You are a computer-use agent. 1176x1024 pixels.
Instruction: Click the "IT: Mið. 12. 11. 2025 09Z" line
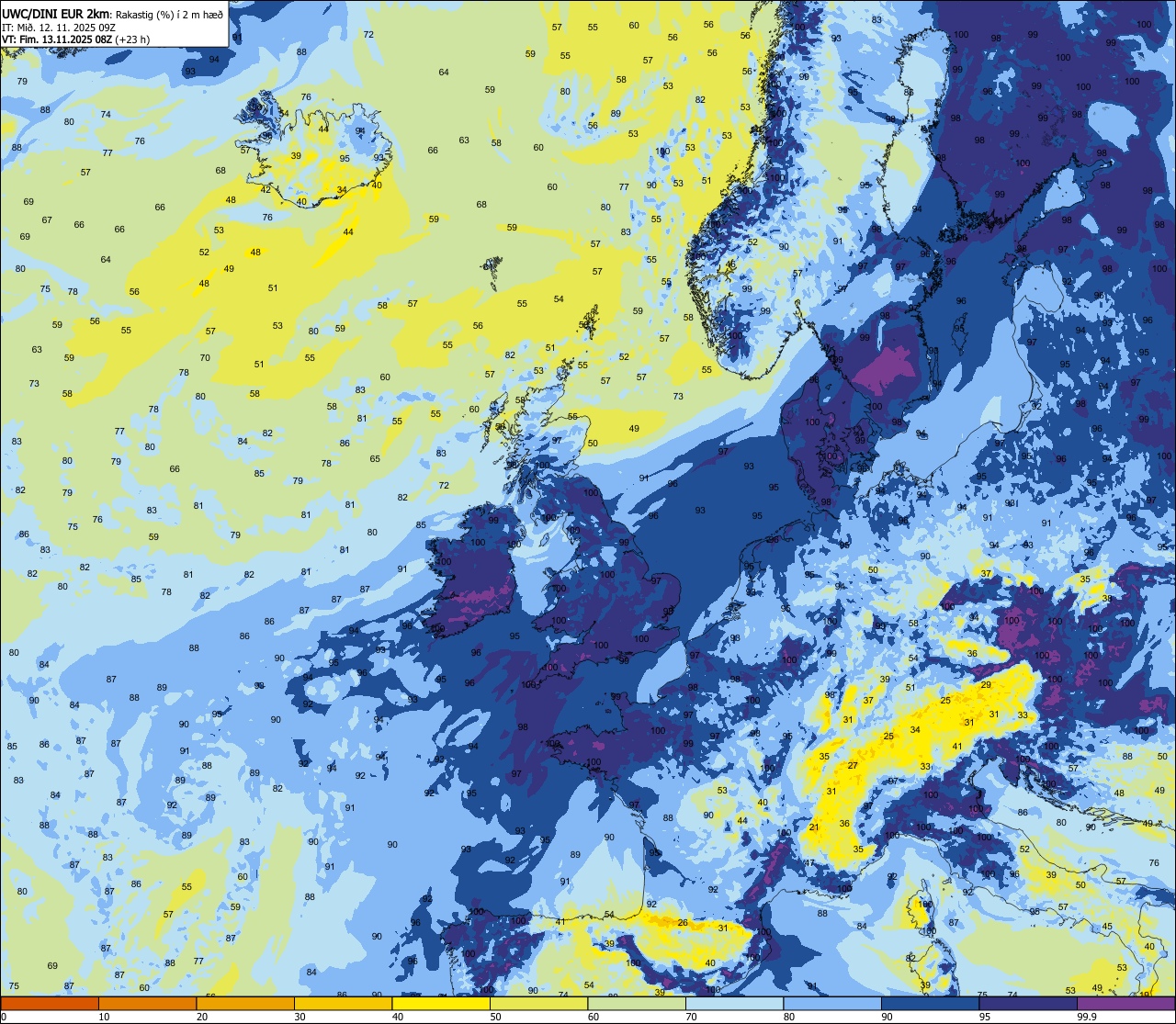click(x=58, y=27)
